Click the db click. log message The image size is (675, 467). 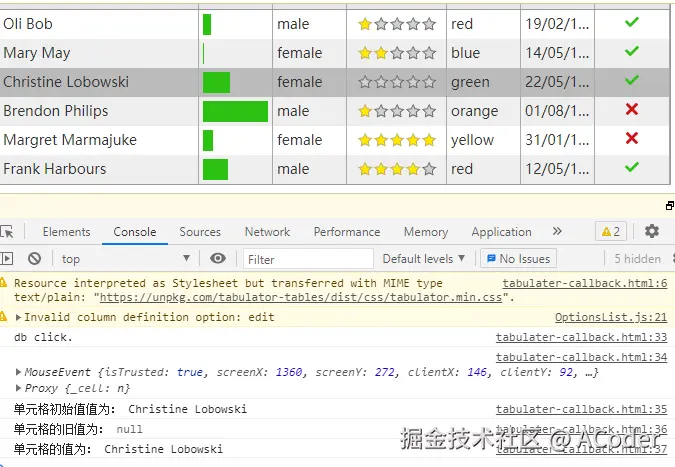tap(43, 337)
